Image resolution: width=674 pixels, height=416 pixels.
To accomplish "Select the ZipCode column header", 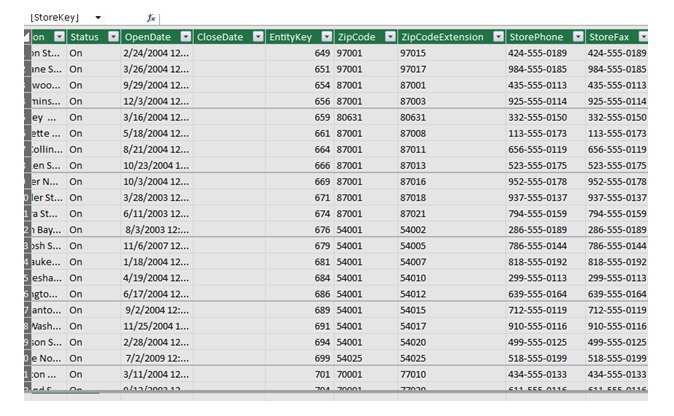I will [366, 37].
